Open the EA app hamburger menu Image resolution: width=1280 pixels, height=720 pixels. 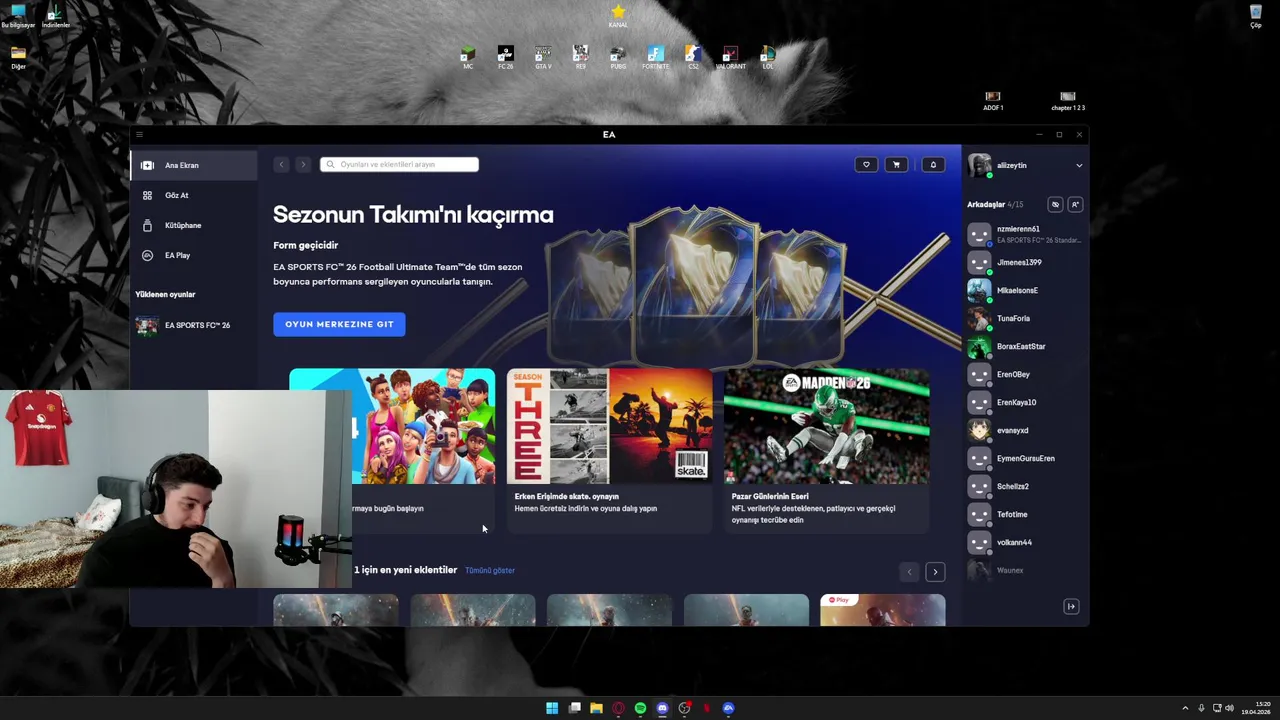pyautogui.click(x=140, y=134)
